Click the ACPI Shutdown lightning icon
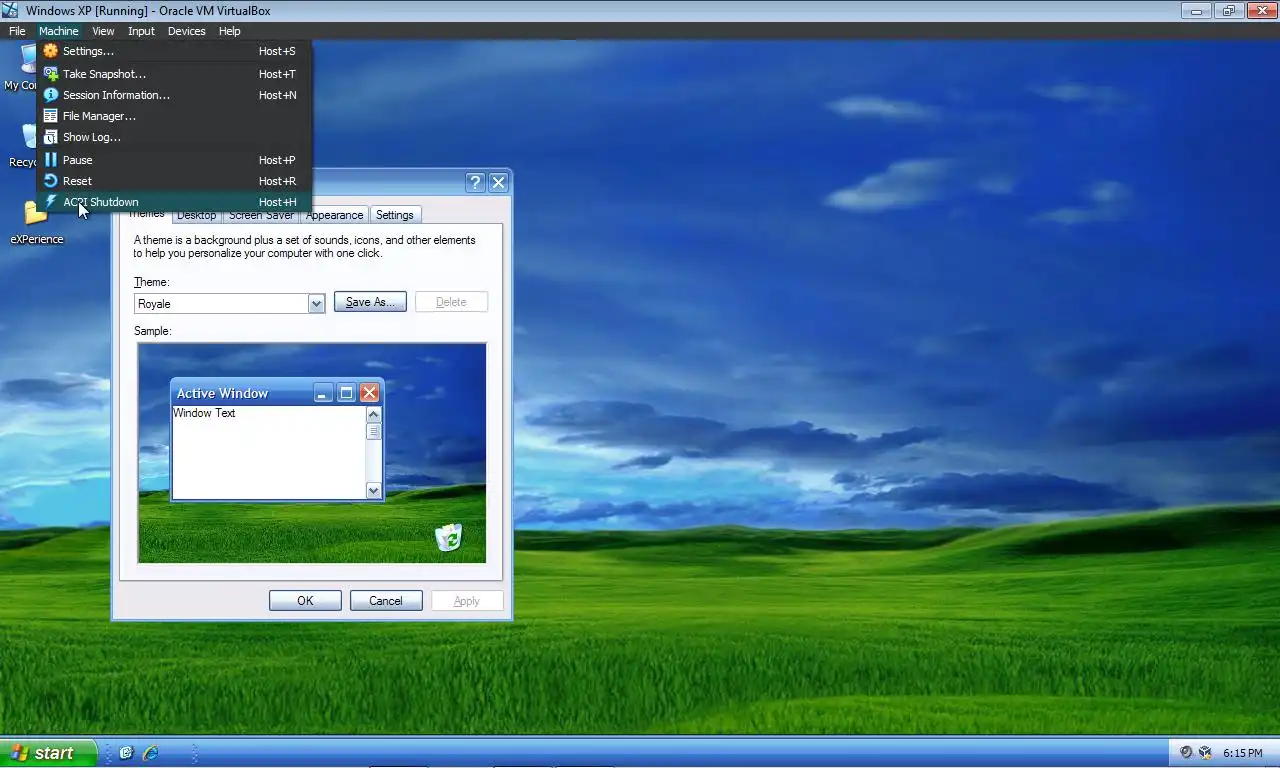This screenshot has height=768, width=1280. tap(50, 202)
